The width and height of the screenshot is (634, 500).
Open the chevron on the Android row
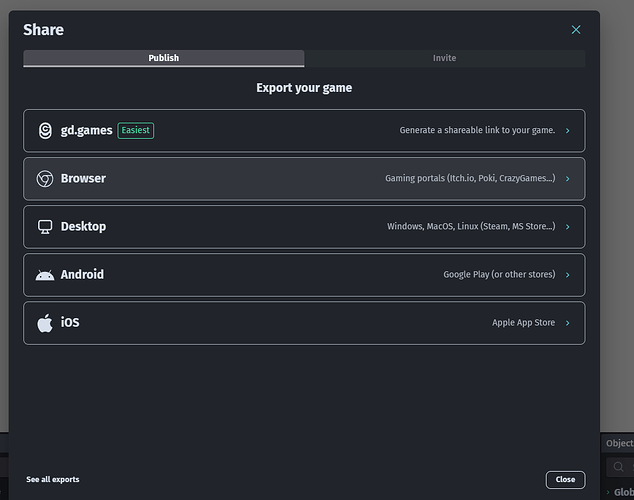[568, 275]
